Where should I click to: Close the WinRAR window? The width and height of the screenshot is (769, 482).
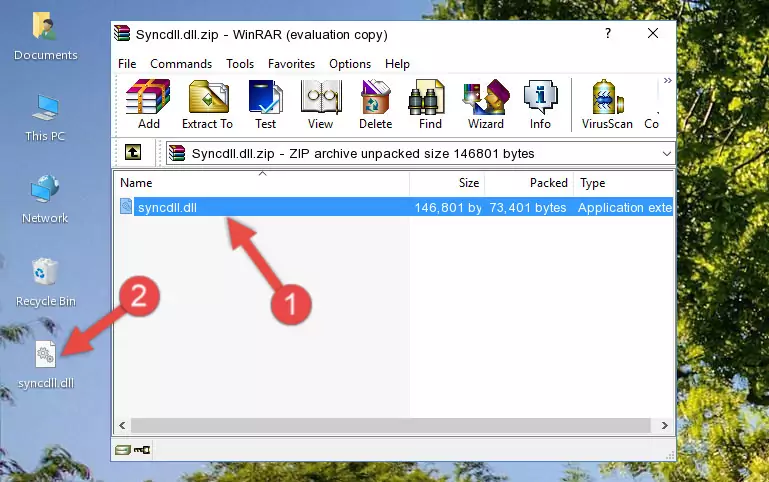pos(653,33)
